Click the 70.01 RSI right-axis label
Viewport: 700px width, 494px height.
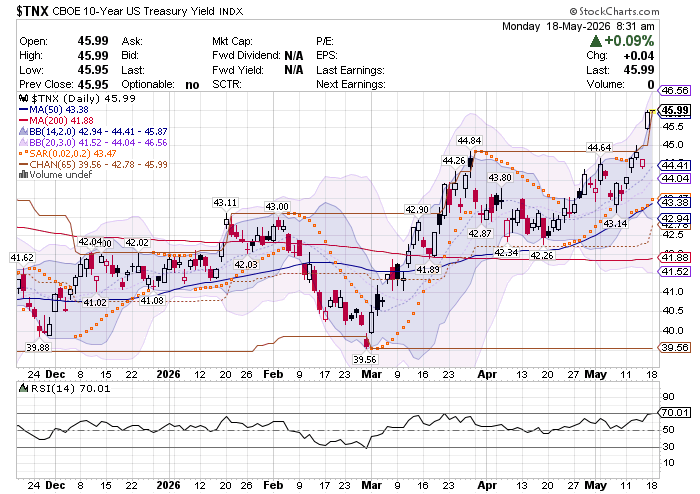(675, 412)
